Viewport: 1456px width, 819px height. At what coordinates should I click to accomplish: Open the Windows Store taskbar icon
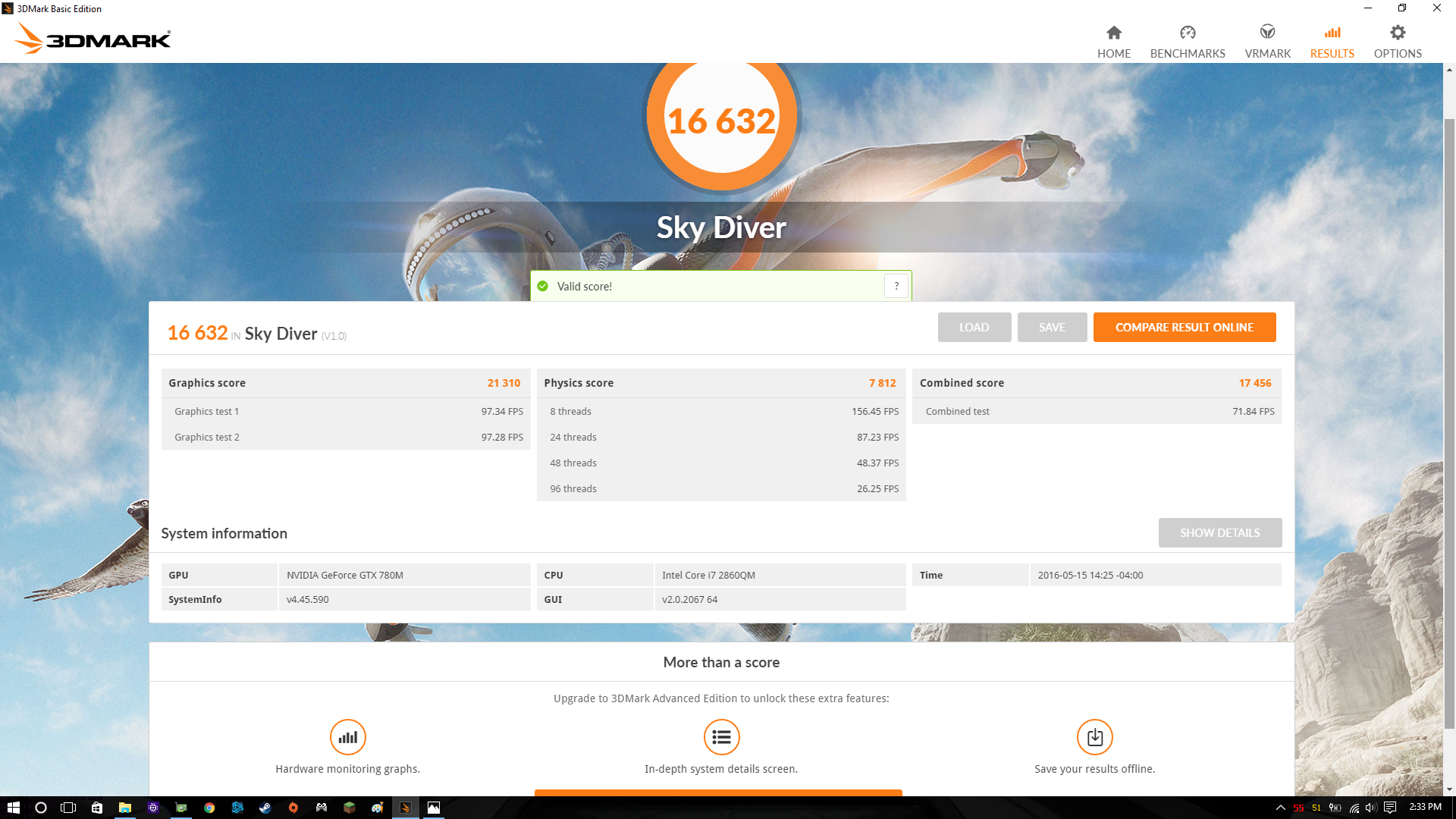[x=97, y=808]
